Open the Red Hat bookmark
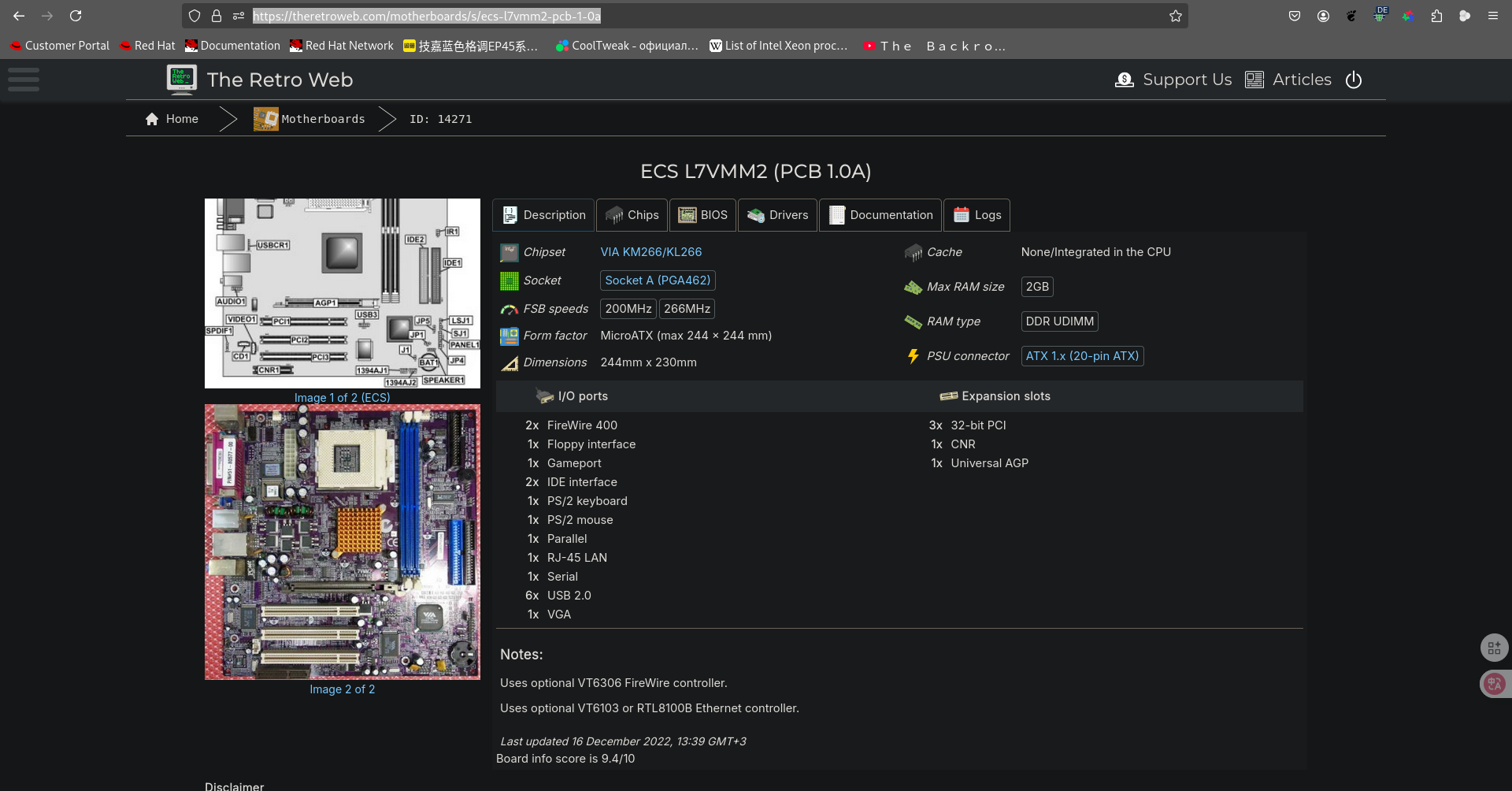The height and width of the screenshot is (791, 1512). click(147, 46)
